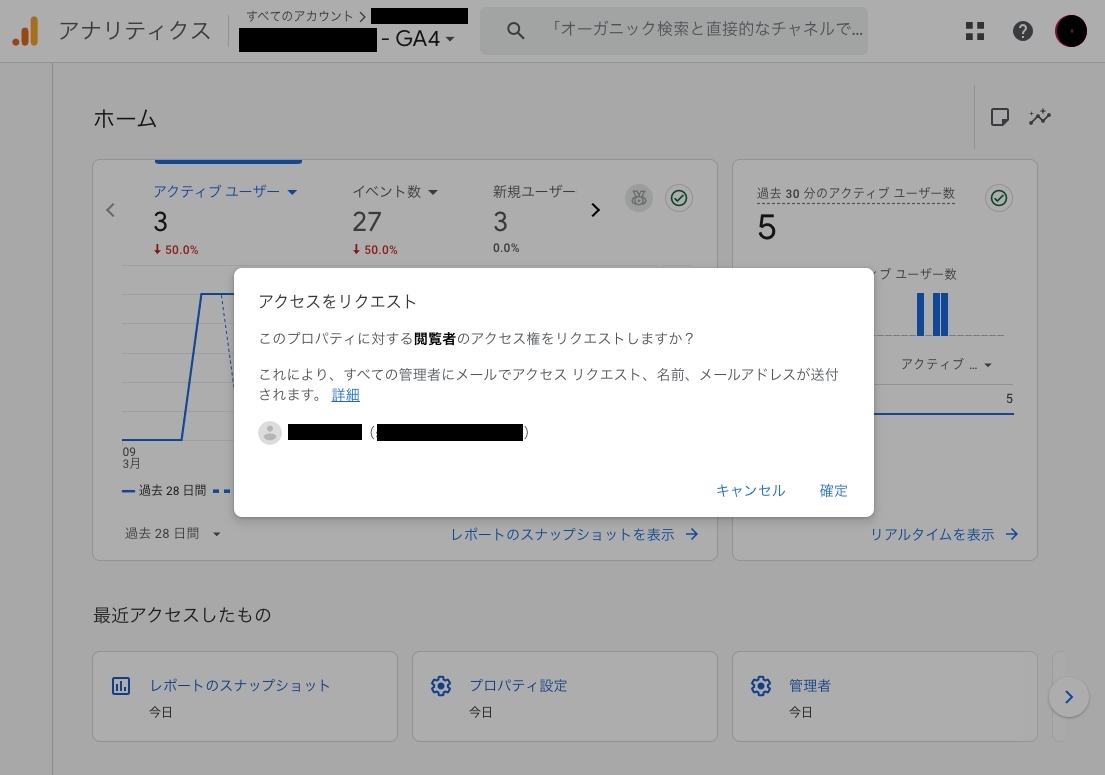1105x775 pixels.
Task: Open the help question mark icon
Action: coord(1022,31)
